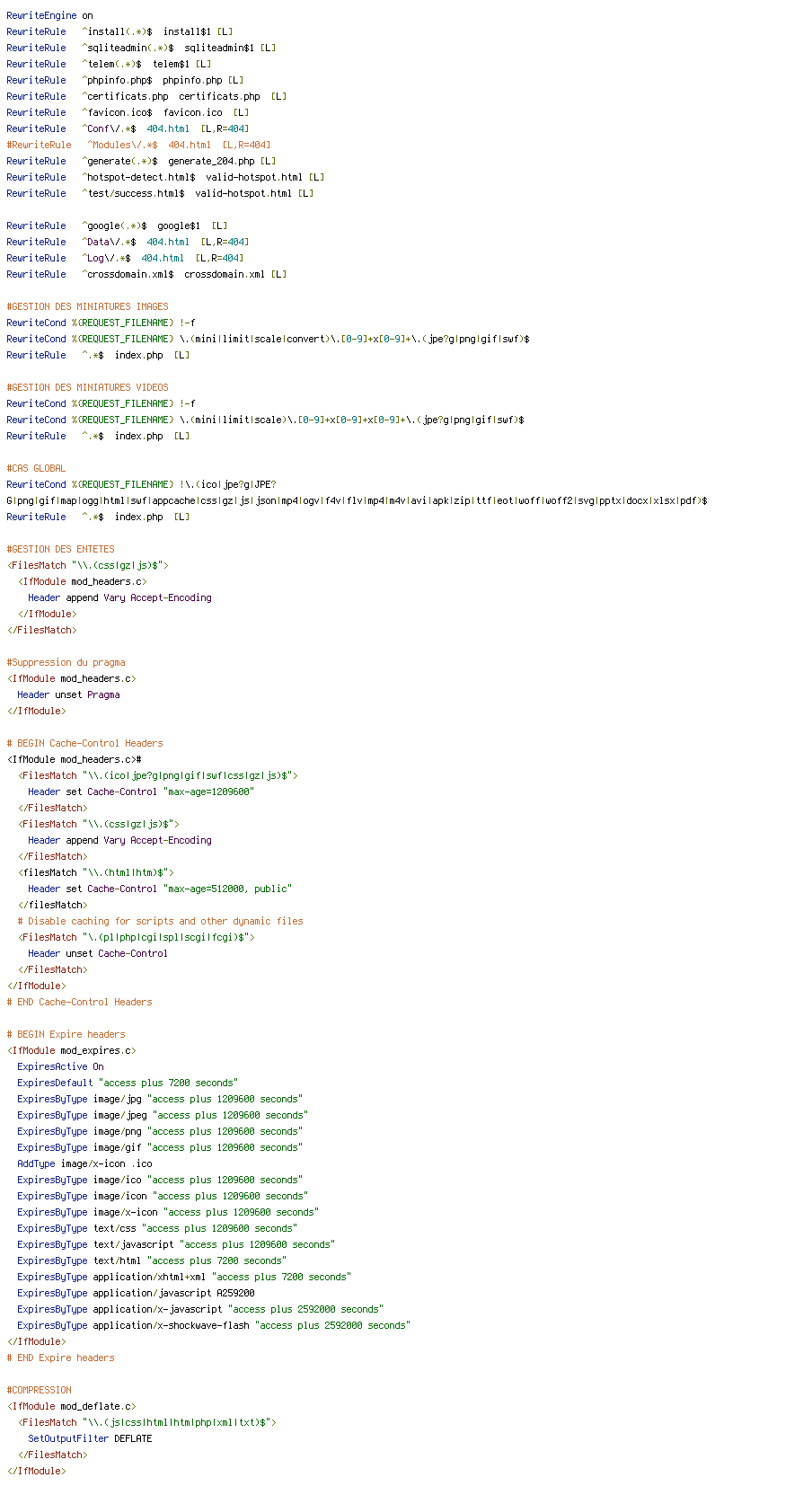Click 'Header unset Pragma' directive

(68, 694)
